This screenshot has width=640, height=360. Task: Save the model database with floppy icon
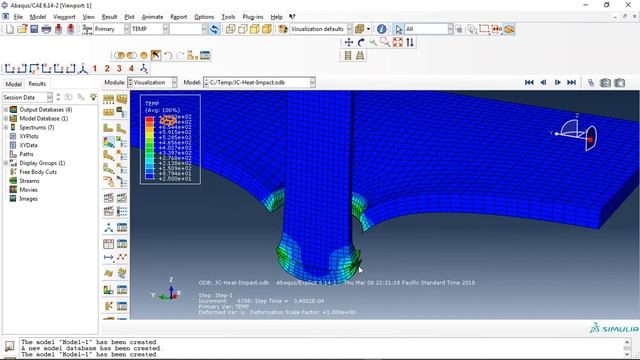pyautogui.click(x=34, y=29)
